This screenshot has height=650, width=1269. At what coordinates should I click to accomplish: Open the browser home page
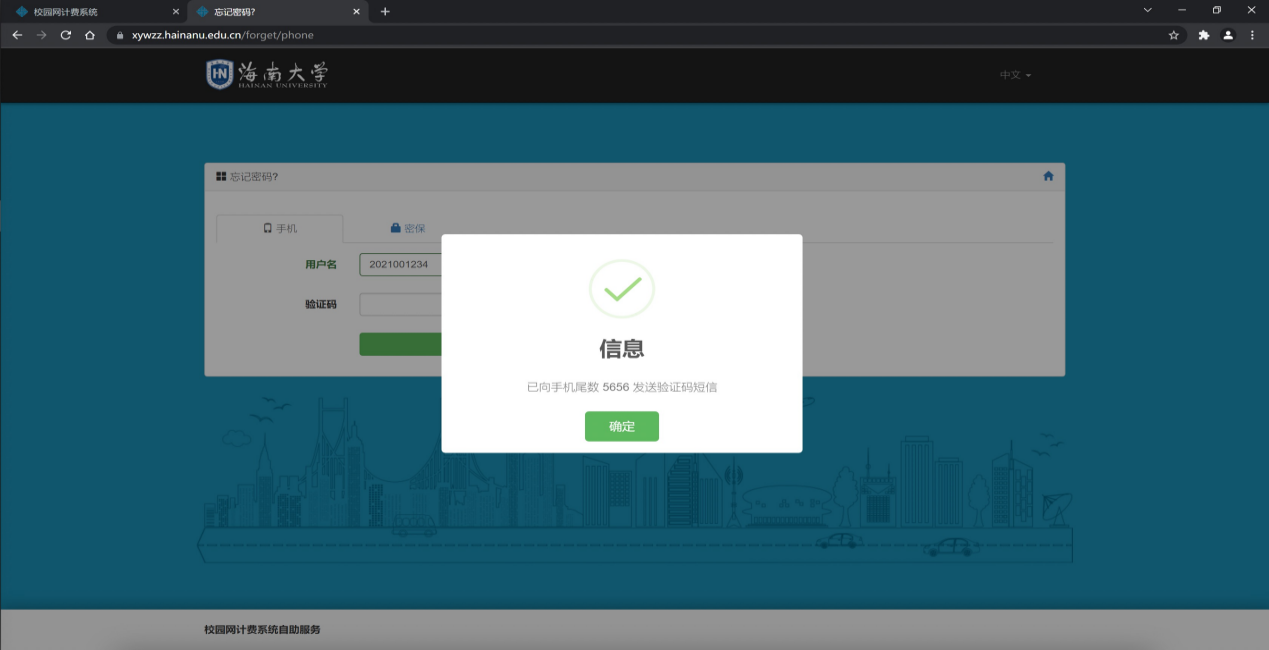[90, 35]
